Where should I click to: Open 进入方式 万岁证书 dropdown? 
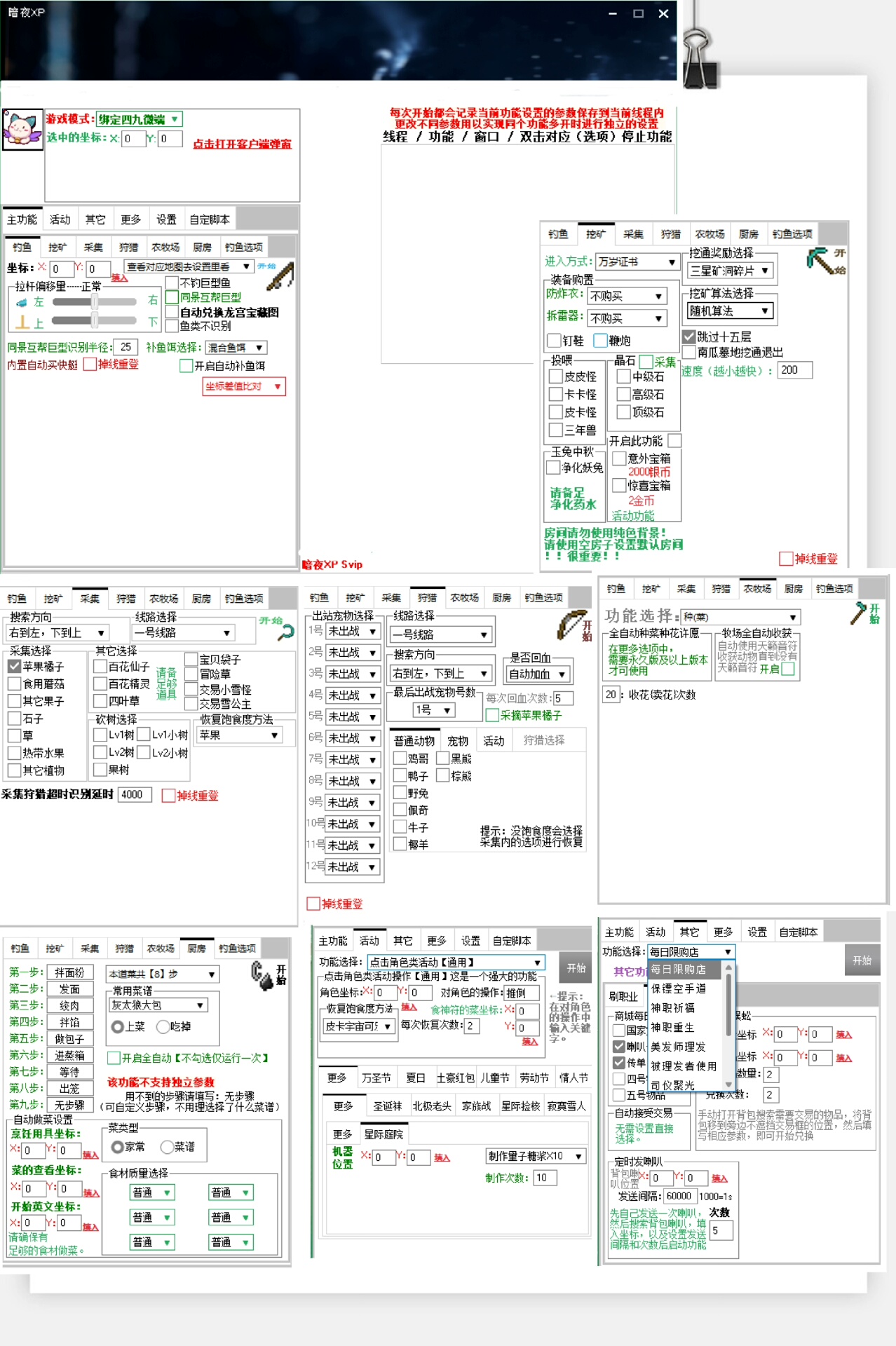637,262
